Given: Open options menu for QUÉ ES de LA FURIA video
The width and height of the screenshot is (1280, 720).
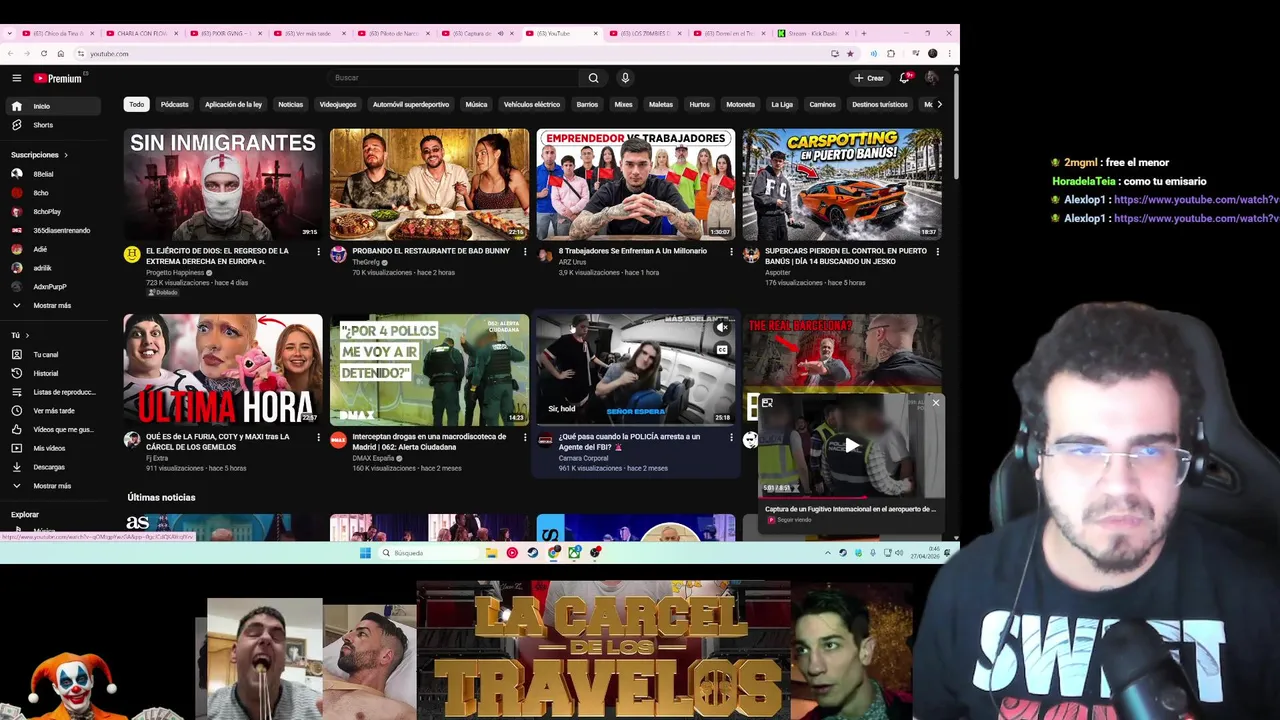Looking at the screenshot, I should coord(318,438).
